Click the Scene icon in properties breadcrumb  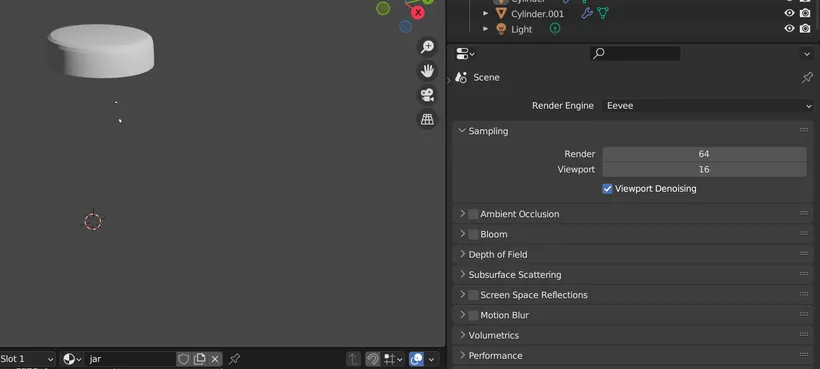click(461, 77)
